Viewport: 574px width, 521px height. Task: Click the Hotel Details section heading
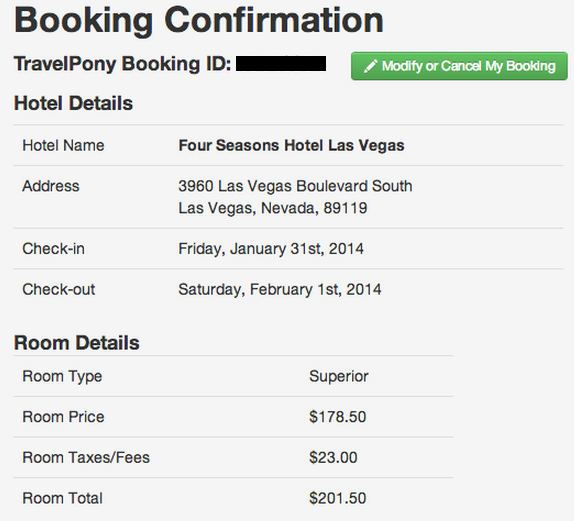73,103
